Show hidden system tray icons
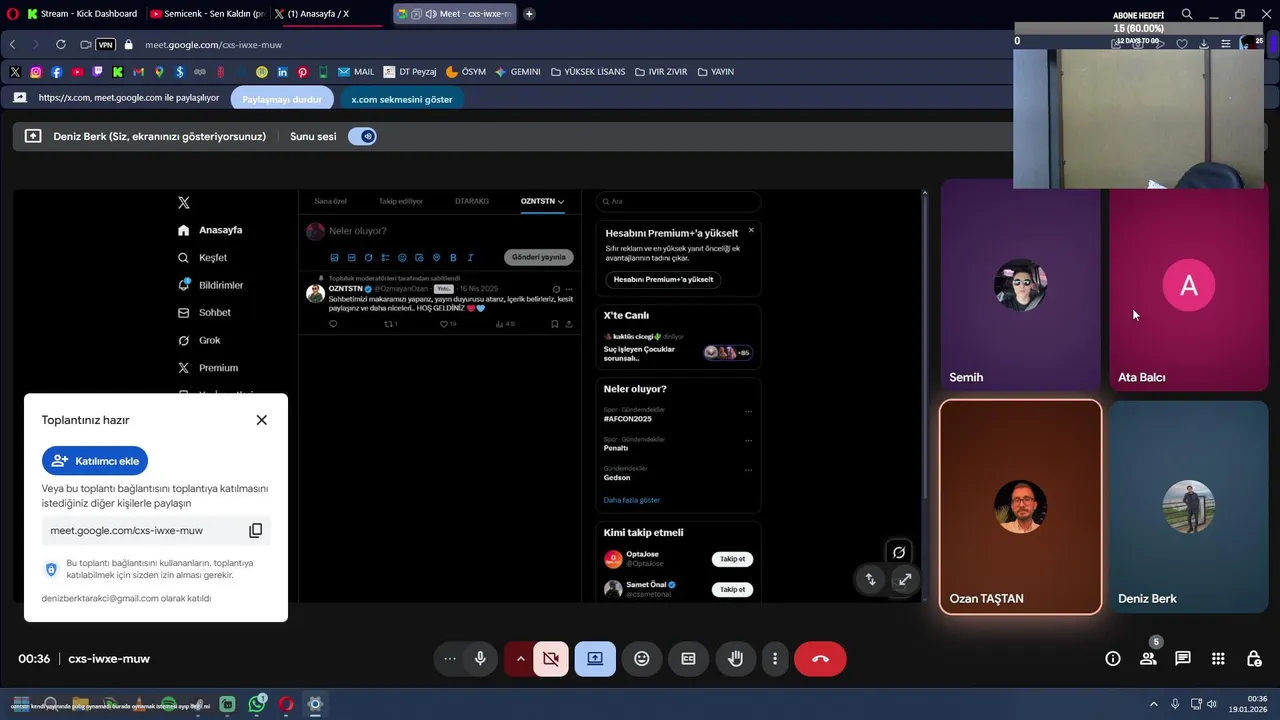 tap(1153, 704)
